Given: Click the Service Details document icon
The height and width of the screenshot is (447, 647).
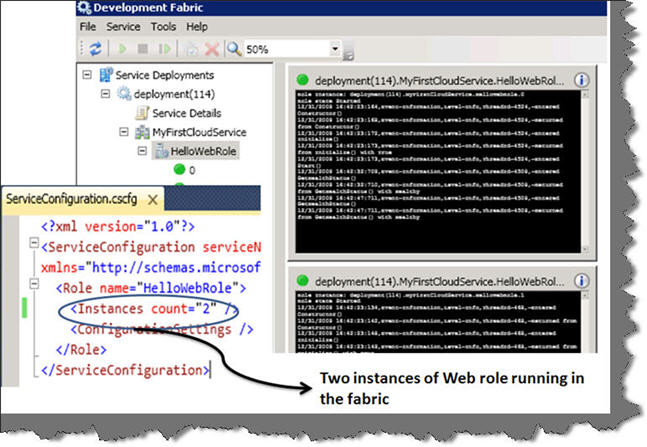Looking at the screenshot, I should (142, 113).
